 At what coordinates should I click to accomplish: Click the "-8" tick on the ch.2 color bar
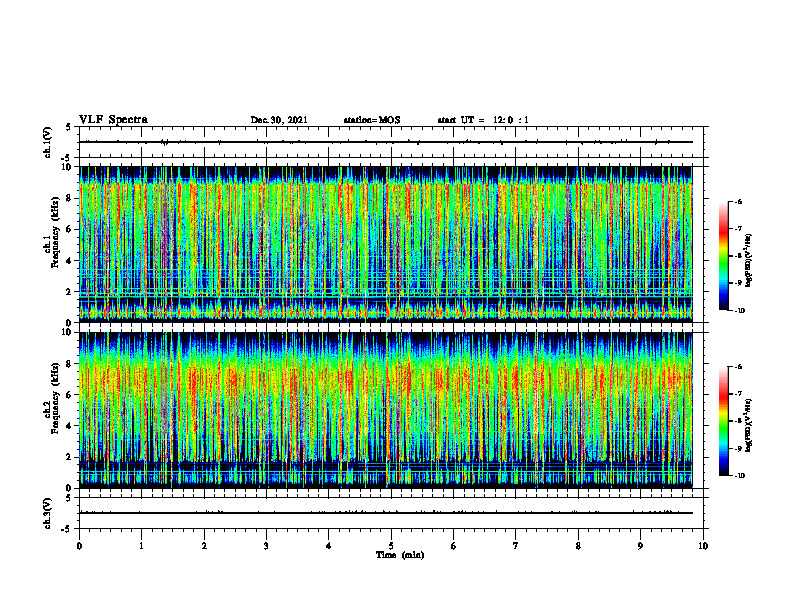[x=737, y=421]
